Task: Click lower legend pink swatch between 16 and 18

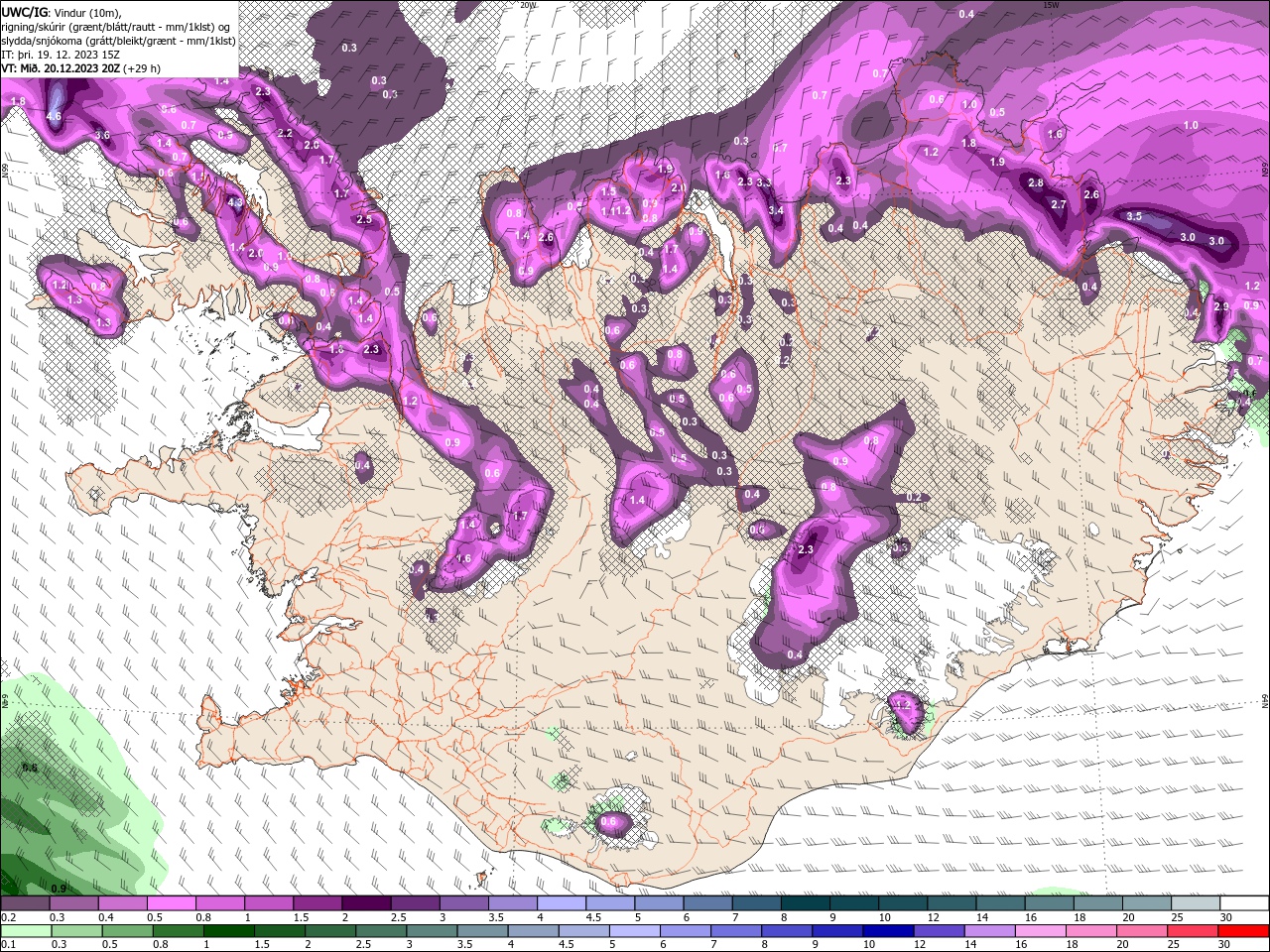Action: coord(1041,930)
